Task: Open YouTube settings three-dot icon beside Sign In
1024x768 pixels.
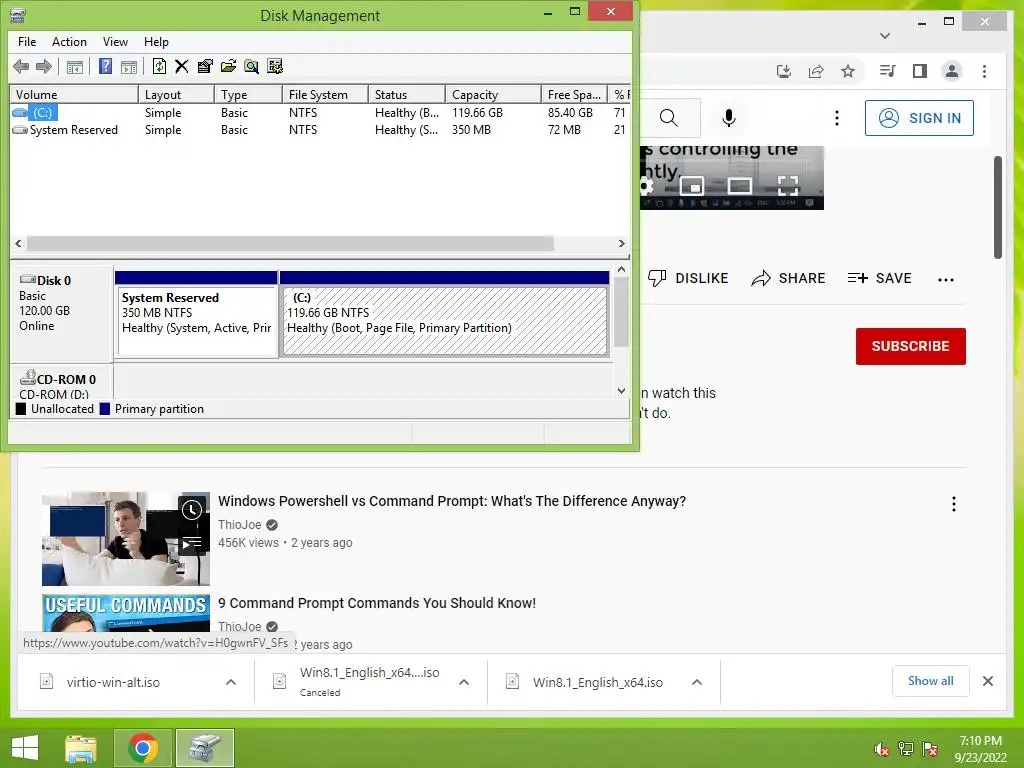Action: 837,118
